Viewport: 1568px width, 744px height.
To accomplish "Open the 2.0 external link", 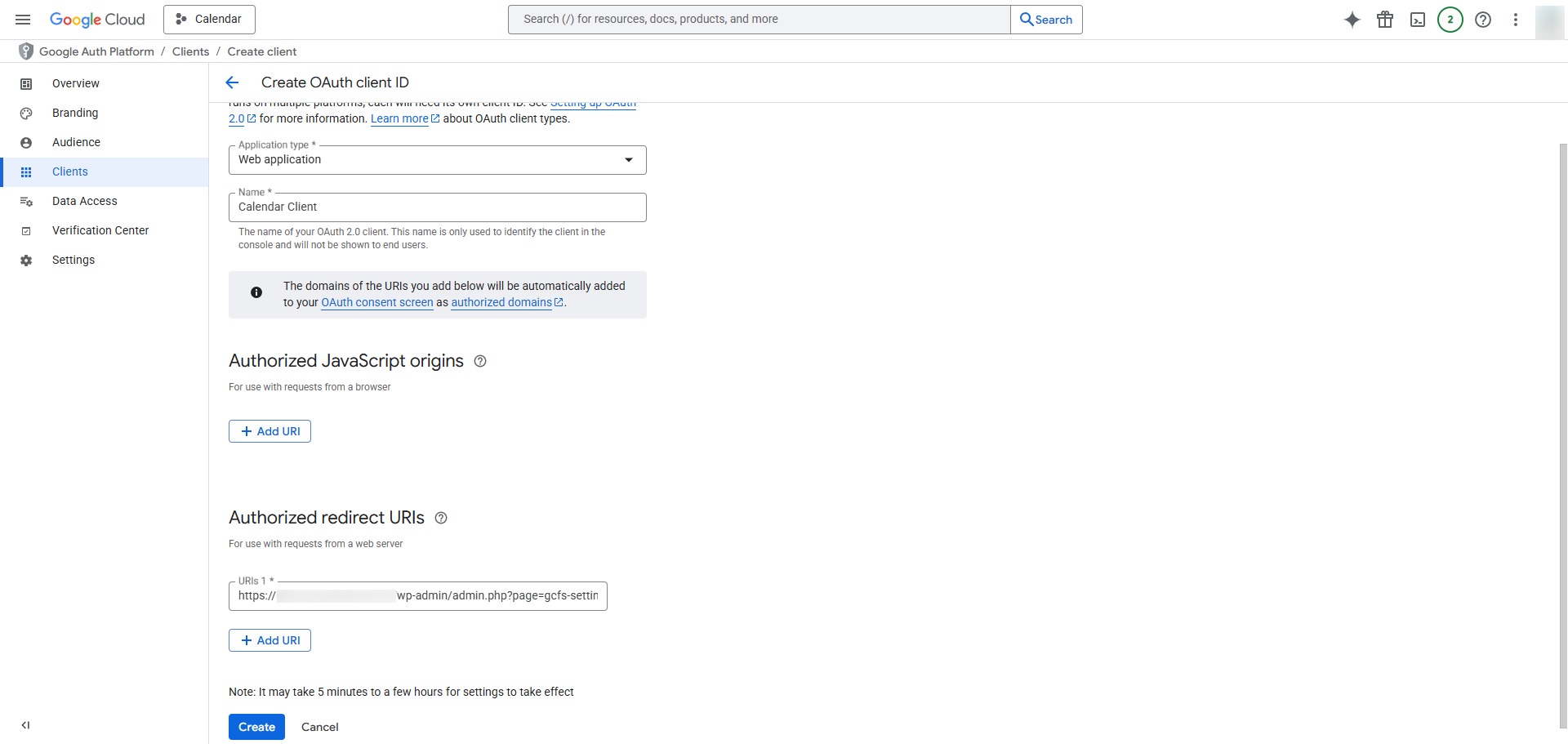I will pyautogui.click(x=243, y=118).
